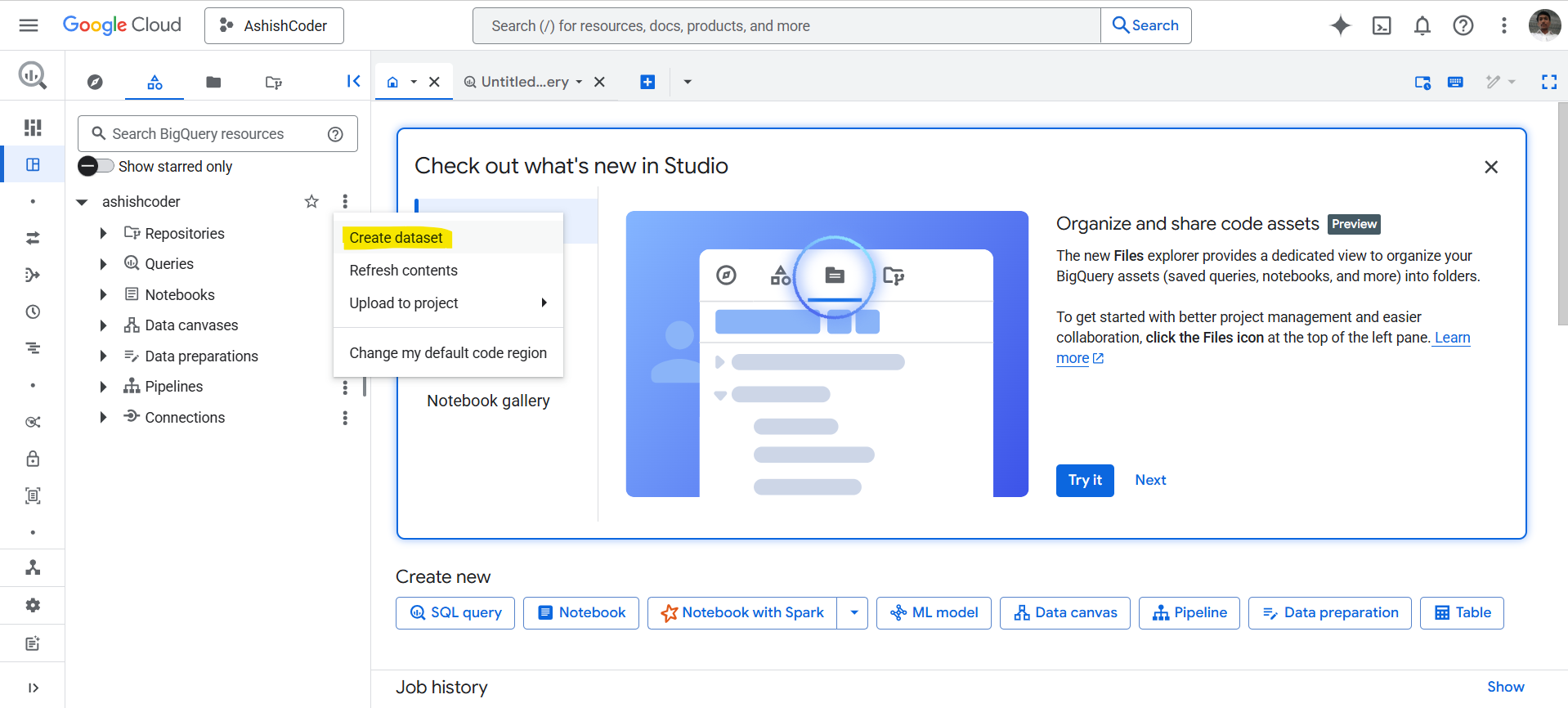Collapse the ashishcoder project tree
Viewport: 1568px width, 708px height.
coord(82,202)
